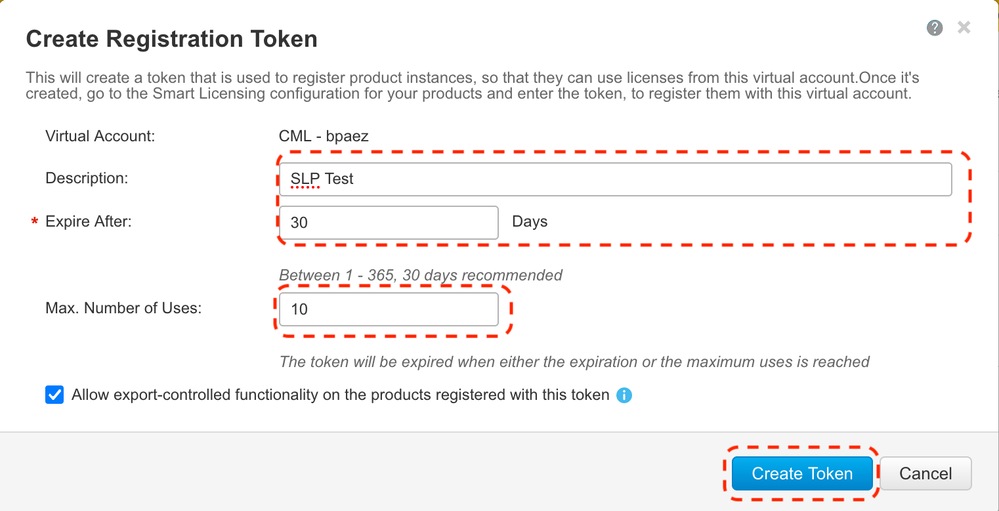Click the Create Registration Token title
The width and height of the screenshot is (999, 511).
(171, 40)
